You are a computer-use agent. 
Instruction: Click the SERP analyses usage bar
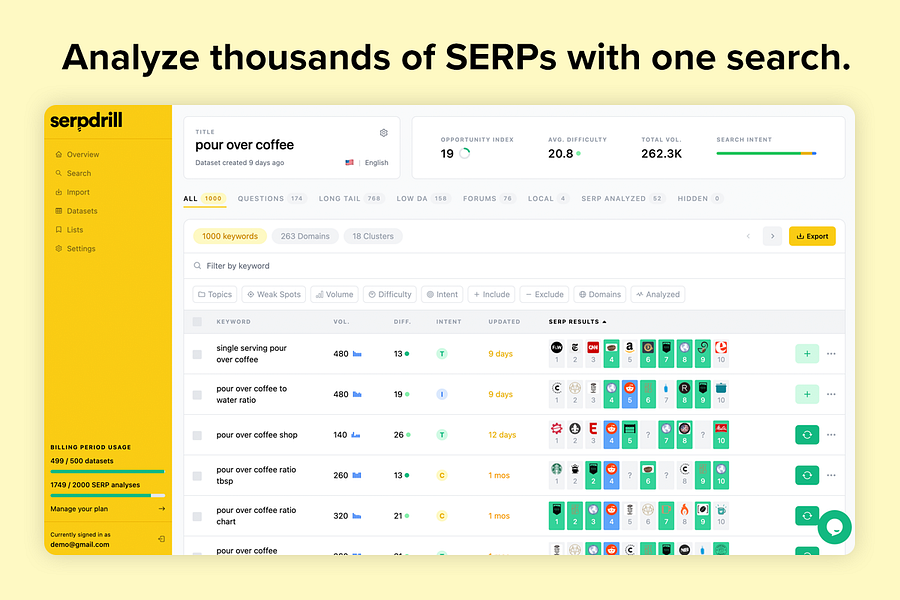click(x=107, y=495)
